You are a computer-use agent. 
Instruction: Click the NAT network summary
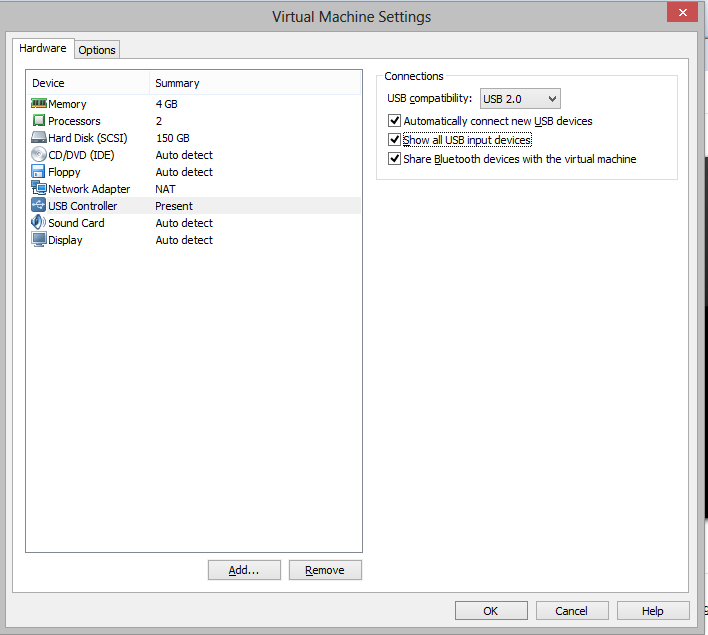pyautogui.click(x=165, y=189)
